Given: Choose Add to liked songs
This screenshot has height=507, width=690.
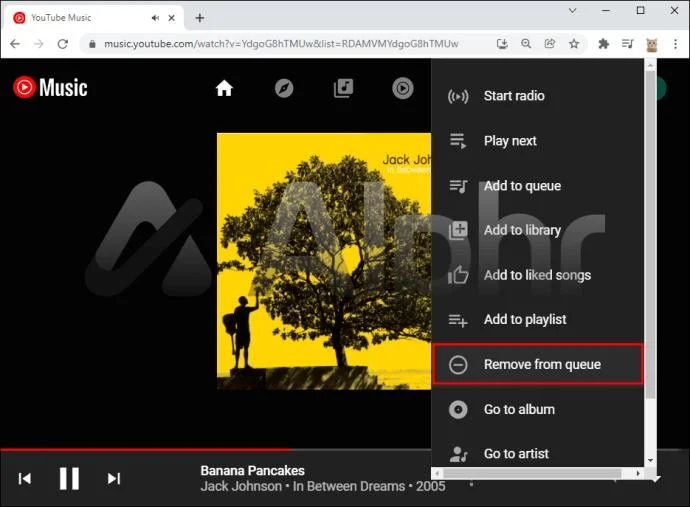Looking at the screenshot, I should pos(537,275).
